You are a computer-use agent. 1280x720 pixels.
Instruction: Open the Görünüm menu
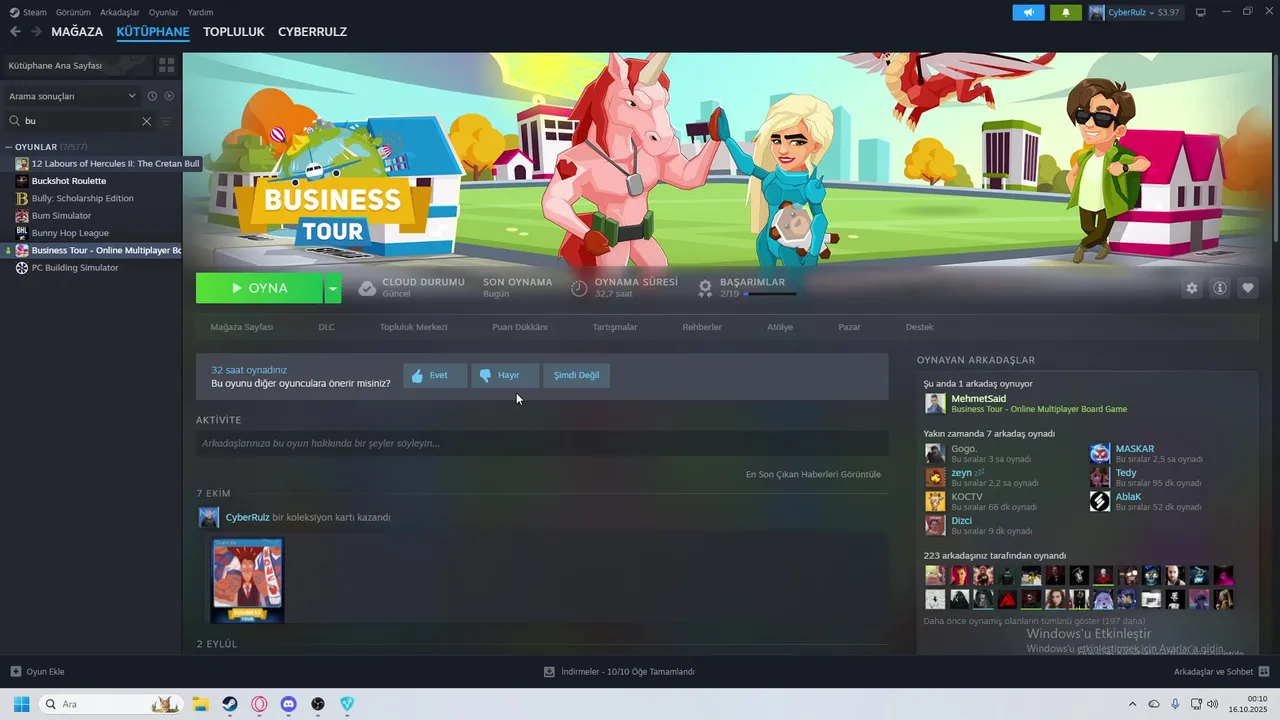pos(73,12)
